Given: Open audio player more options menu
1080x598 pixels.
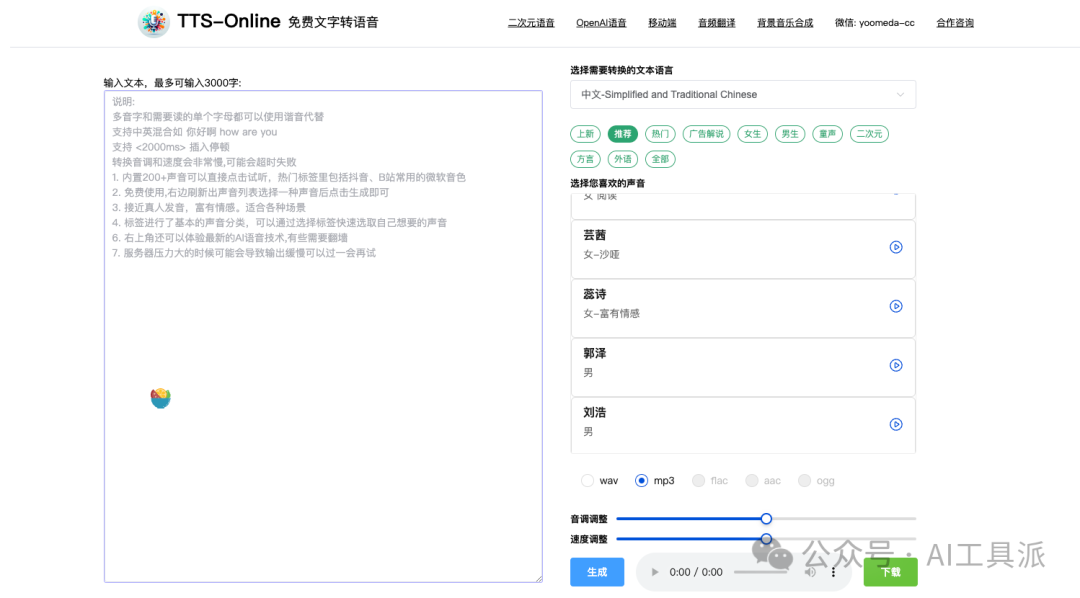Looking at the screenshot, I should pos(833,572).
